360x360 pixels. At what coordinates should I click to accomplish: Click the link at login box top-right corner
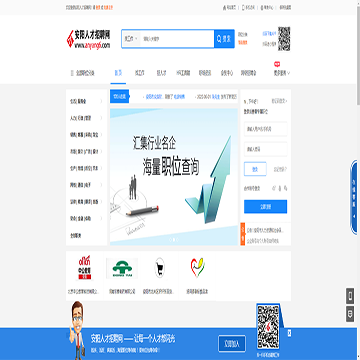tap(279, 101)
